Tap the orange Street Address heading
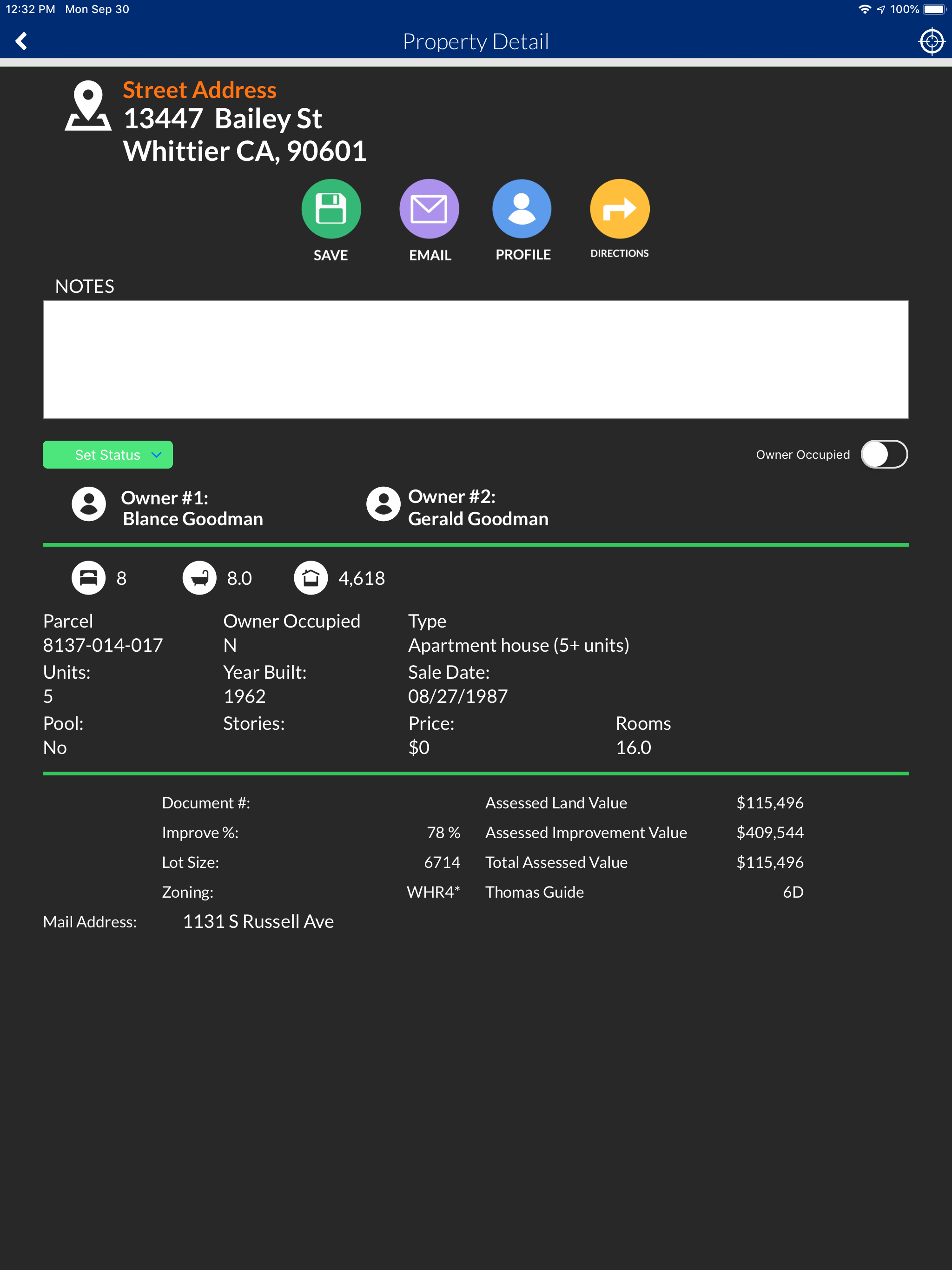This screenshot has width=952, height=1270. point(200,90)
